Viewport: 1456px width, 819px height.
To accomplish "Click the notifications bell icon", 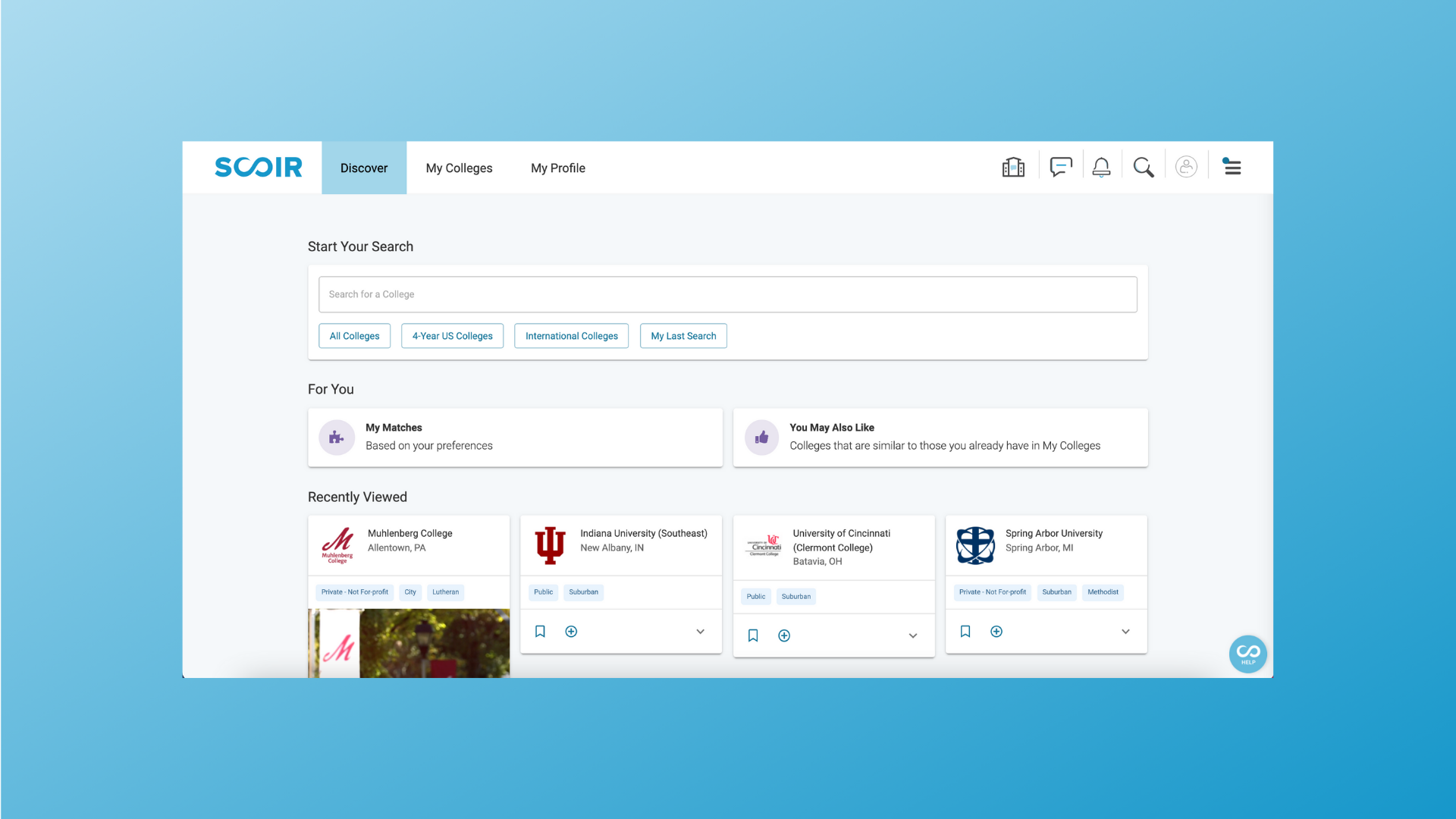I will pos(1102,167).
